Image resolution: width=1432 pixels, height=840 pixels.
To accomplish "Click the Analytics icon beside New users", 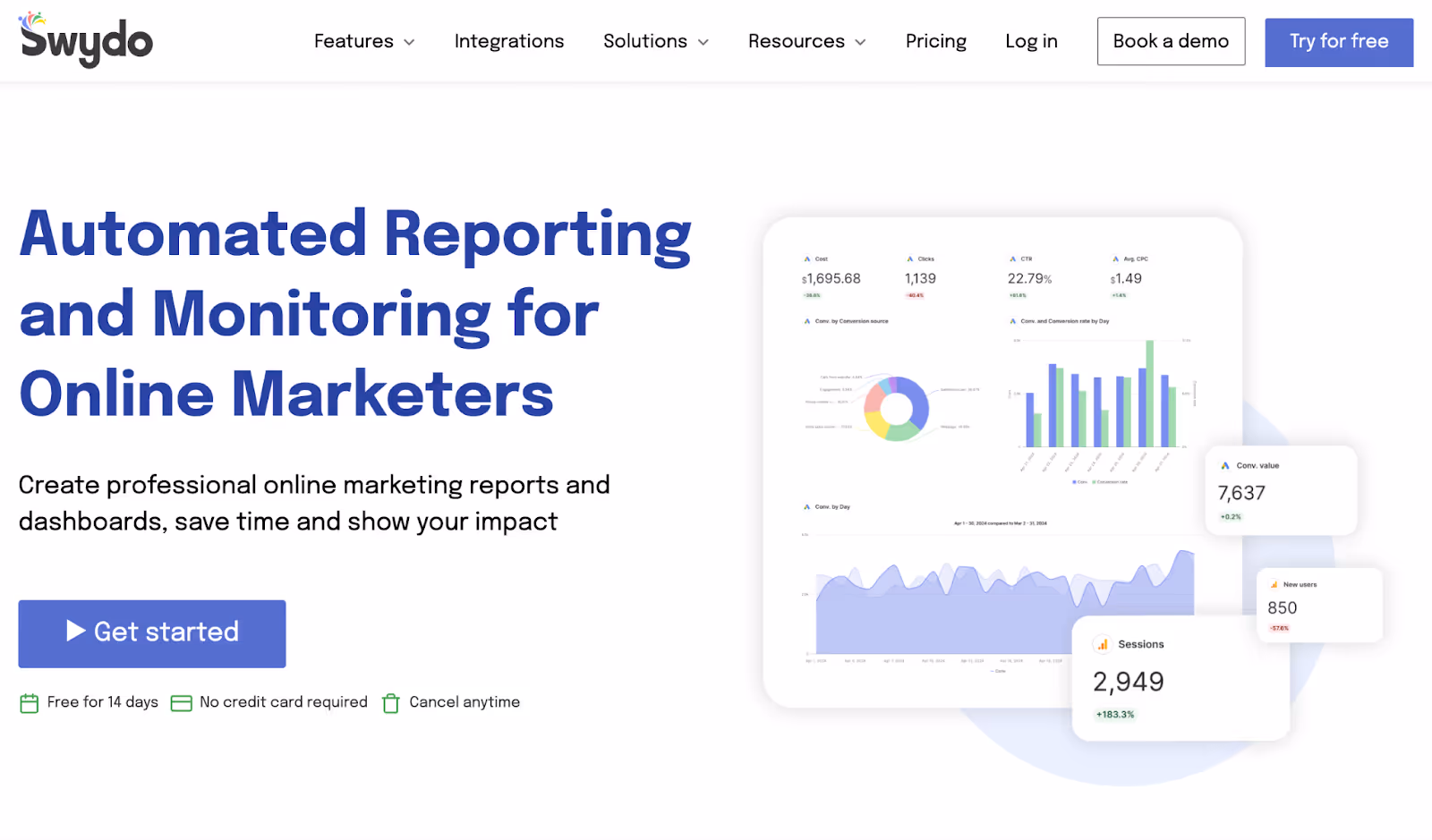I will coord(1274,585).
